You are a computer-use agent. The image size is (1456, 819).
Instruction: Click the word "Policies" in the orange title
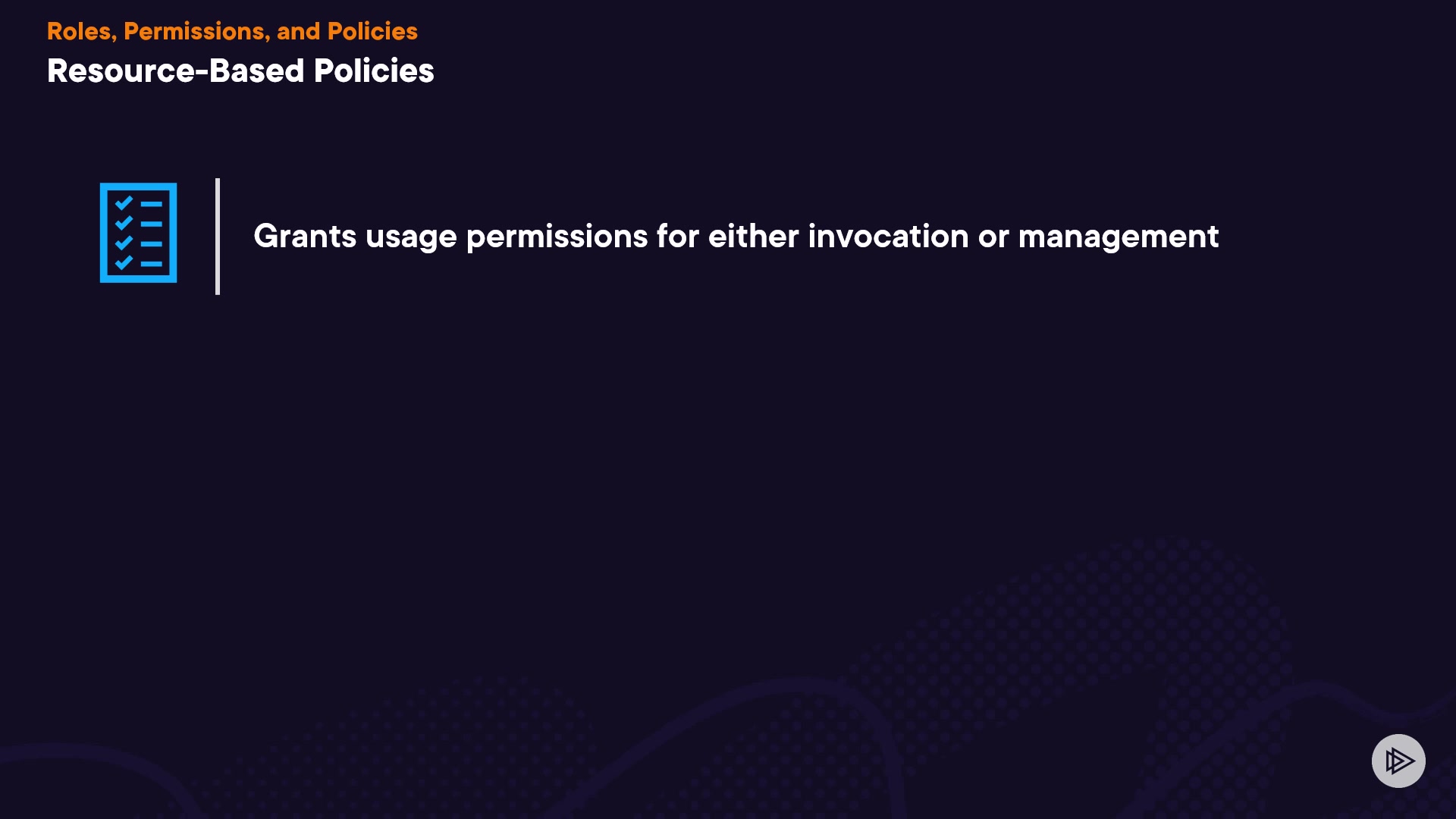click(372, 31)
